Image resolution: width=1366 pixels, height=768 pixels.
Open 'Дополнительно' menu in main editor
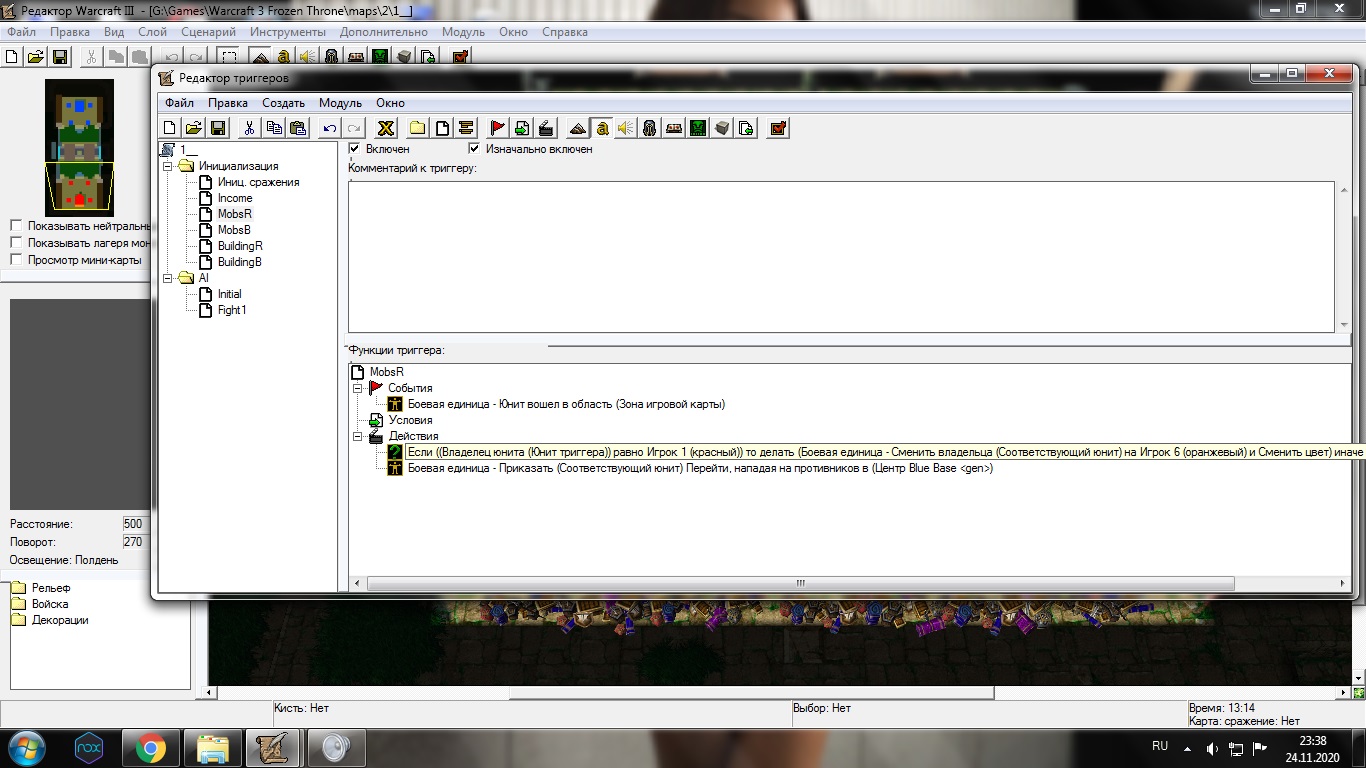click(384, 32)
